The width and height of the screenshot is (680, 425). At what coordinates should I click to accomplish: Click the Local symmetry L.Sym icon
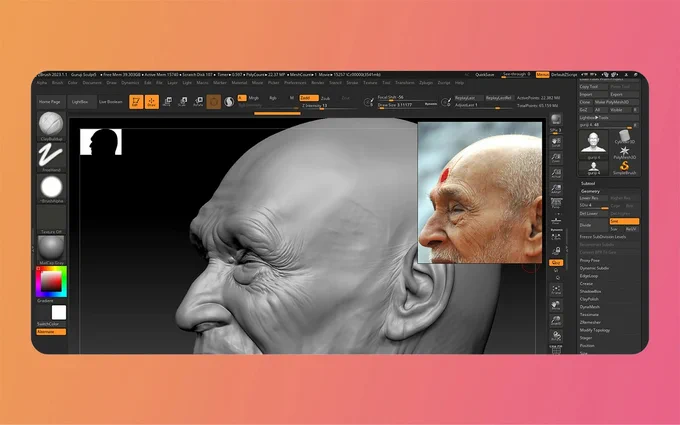tap(556, 236)
